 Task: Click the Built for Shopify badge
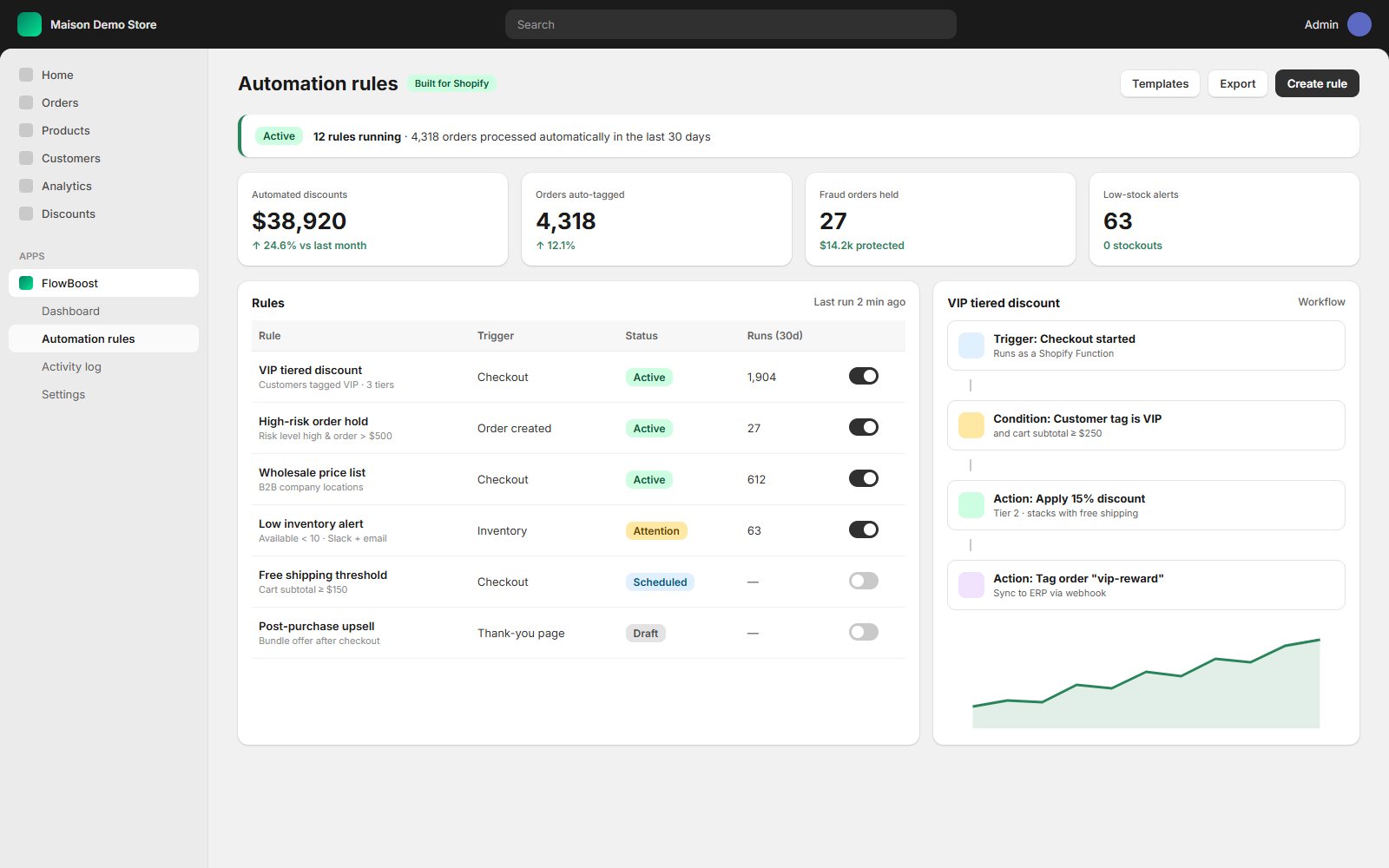coord(451,83)
